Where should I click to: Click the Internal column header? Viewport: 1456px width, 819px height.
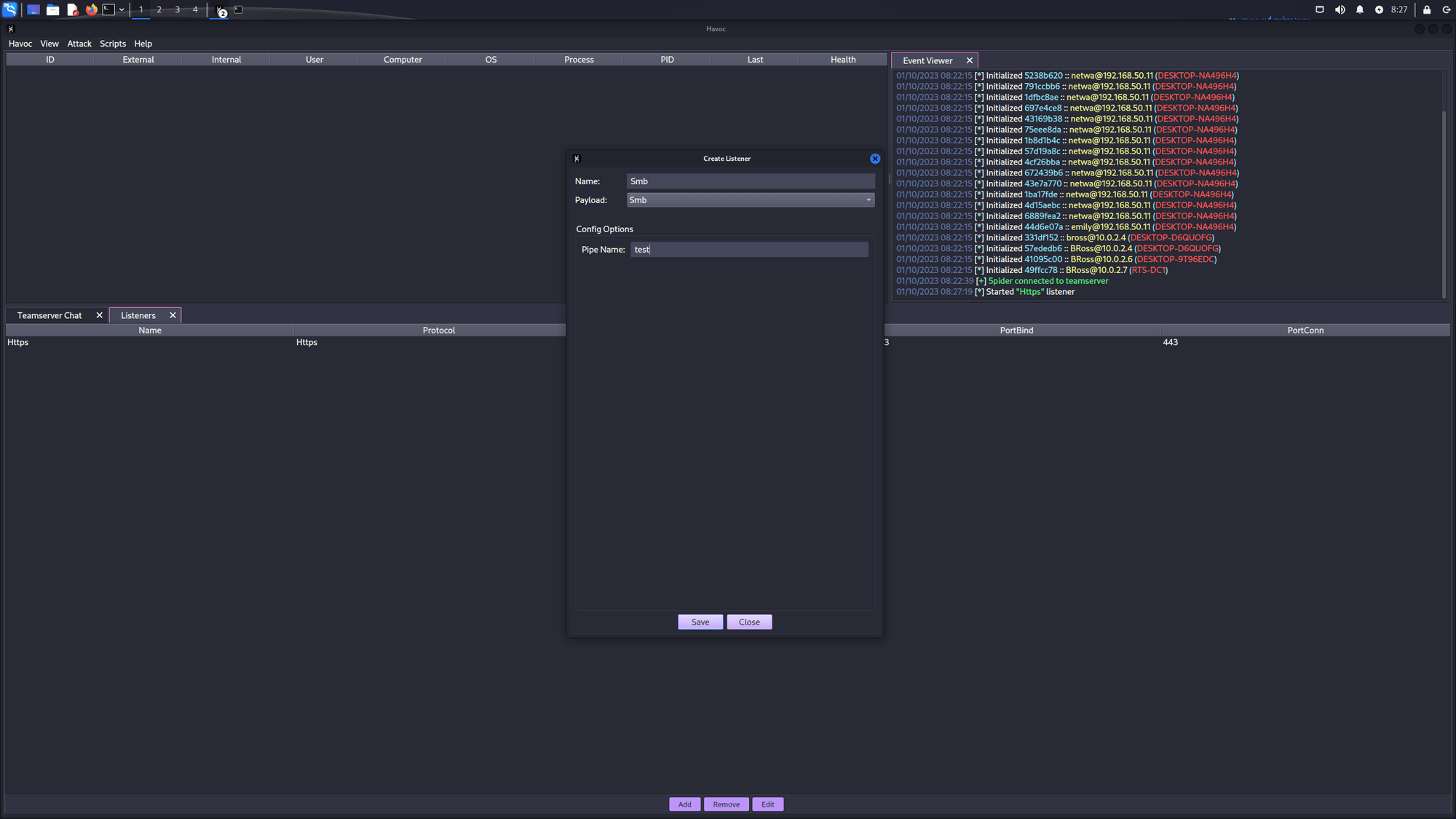point(226,60)
